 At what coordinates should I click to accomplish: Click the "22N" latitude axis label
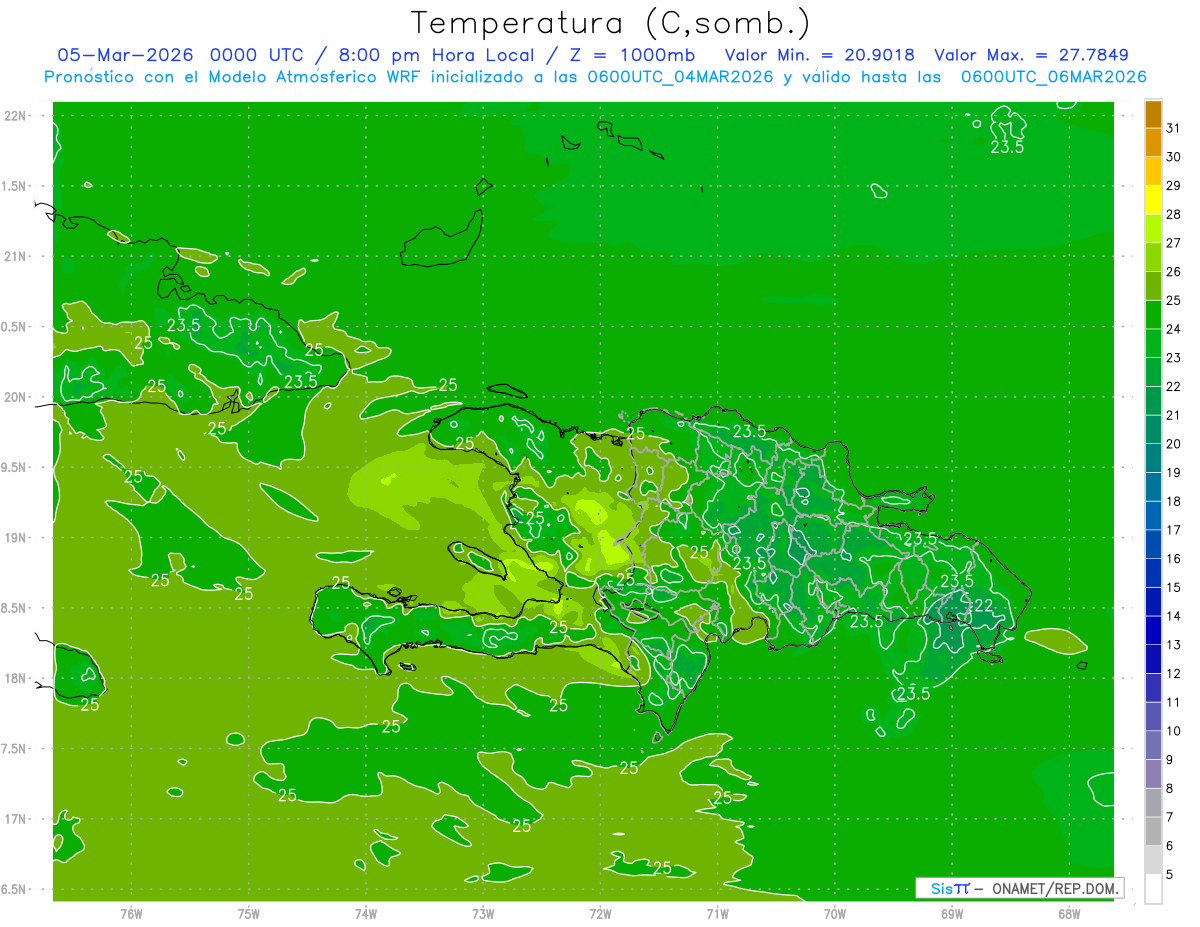pos(15,116)
